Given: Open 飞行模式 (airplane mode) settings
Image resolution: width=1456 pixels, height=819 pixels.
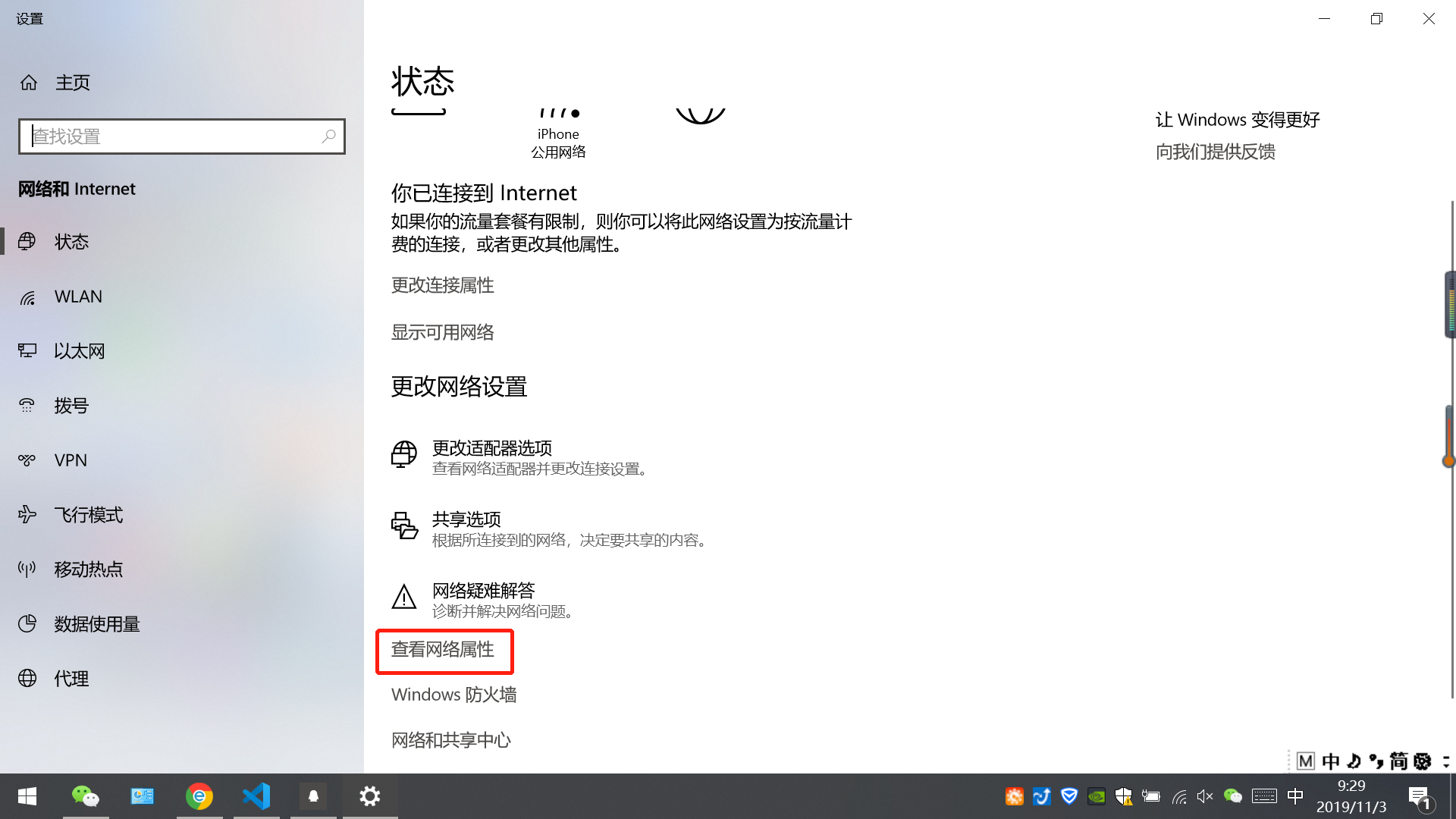Looking at the screenshot, I should (88, 514).
